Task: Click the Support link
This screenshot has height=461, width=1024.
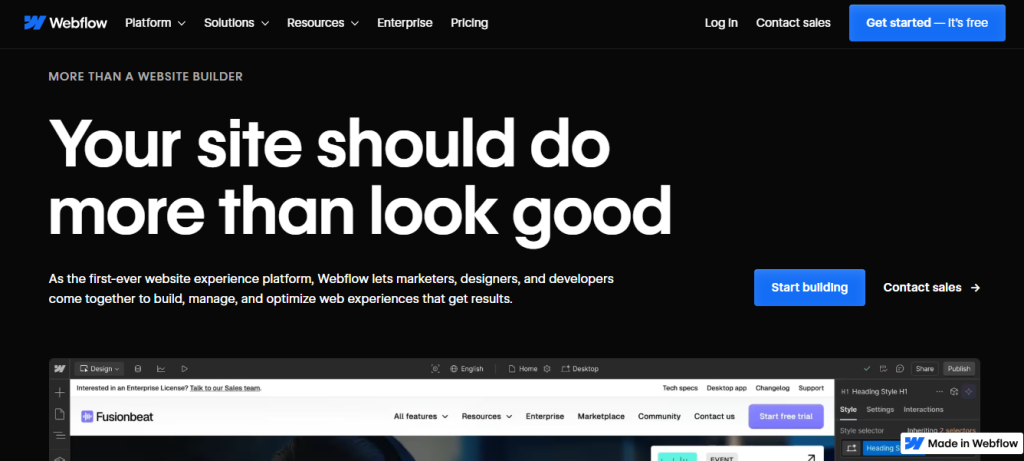Action: click(811, 388)
